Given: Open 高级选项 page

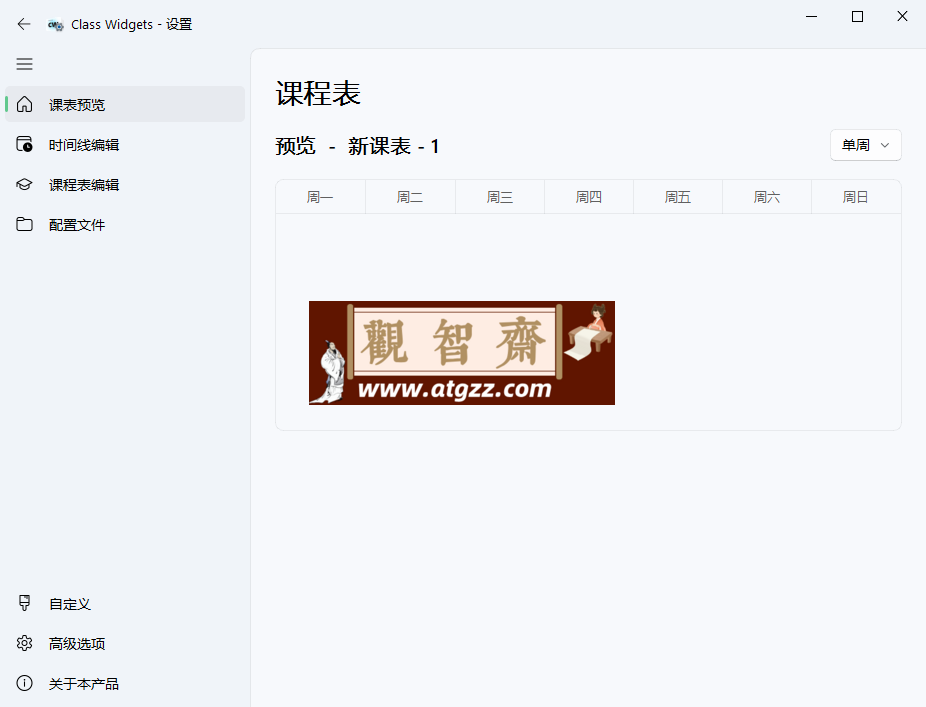Looking at the screenshot, I should tap(125, 644).
